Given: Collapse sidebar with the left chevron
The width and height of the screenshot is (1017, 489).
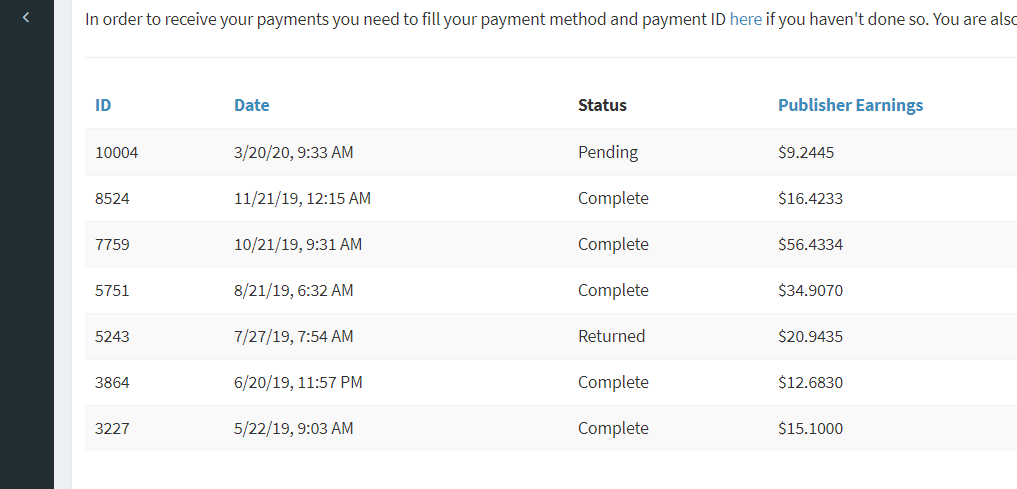Looking at the screenshot, I should pos(26,17).
